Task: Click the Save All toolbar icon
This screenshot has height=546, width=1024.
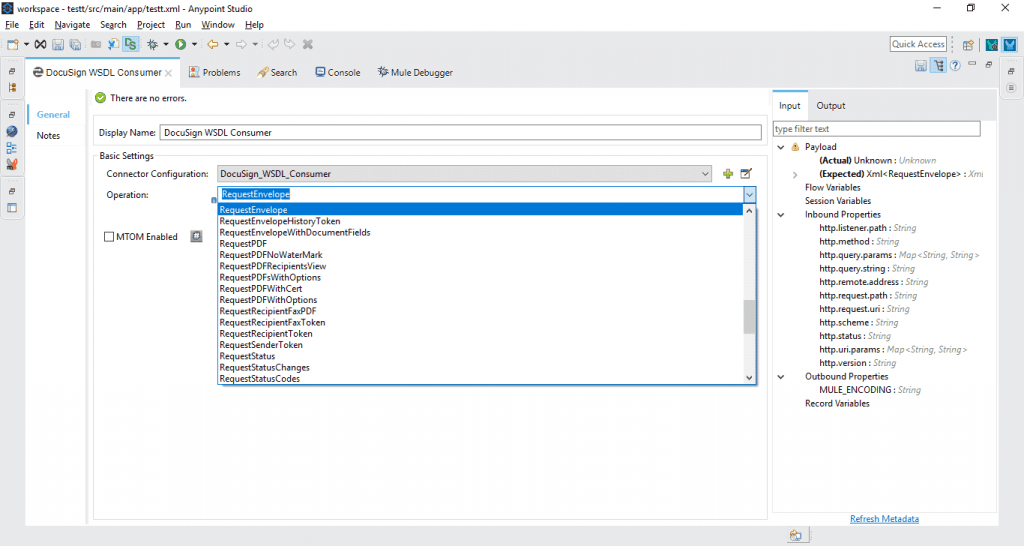Action: coord(75,44)
